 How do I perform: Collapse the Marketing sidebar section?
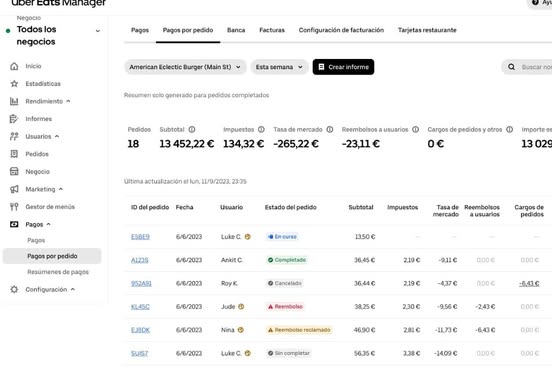[x=61, y=189]
